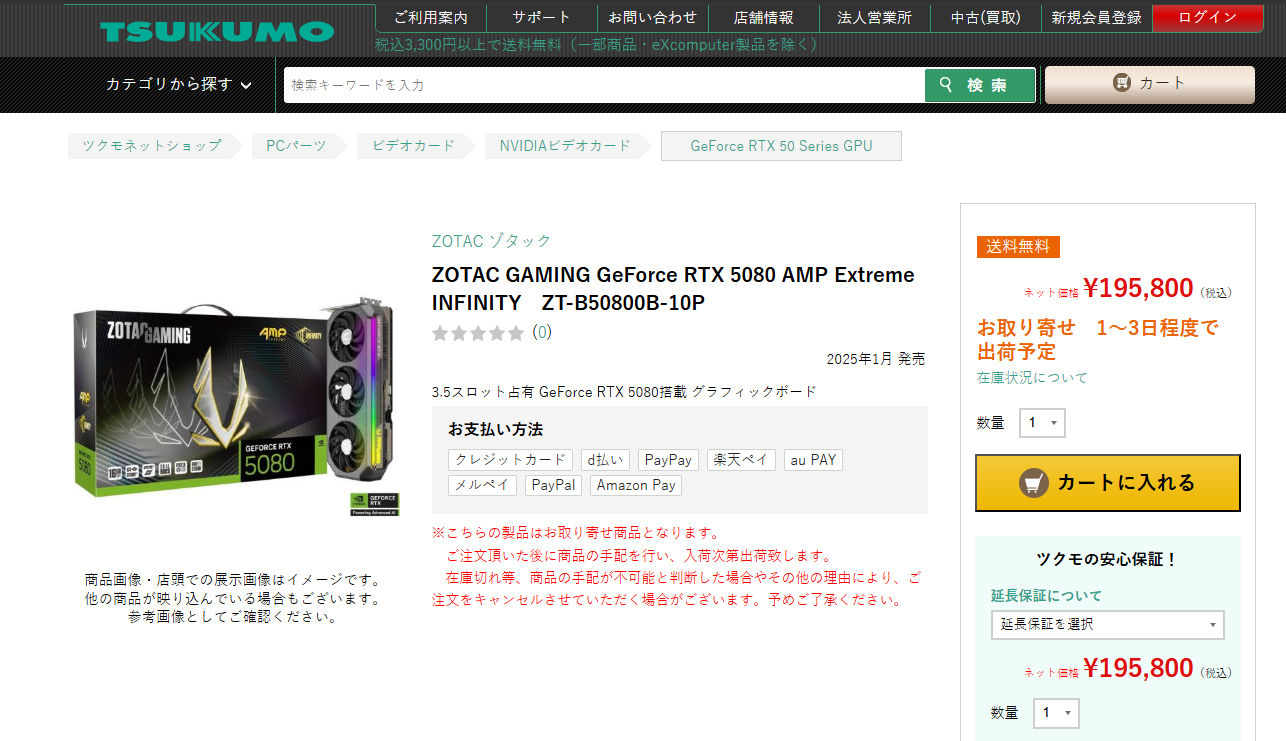Open 法人営業所 menu item
Screen dimensions: 1286x741
pyautogui.click(x=875, y=18)
